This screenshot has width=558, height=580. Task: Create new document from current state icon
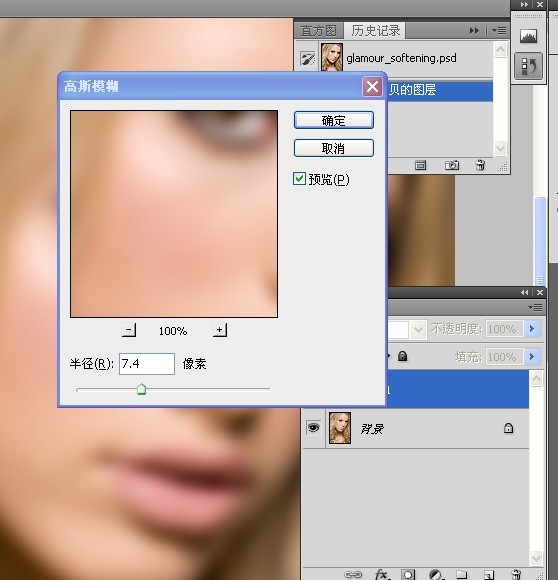[420, 165]
